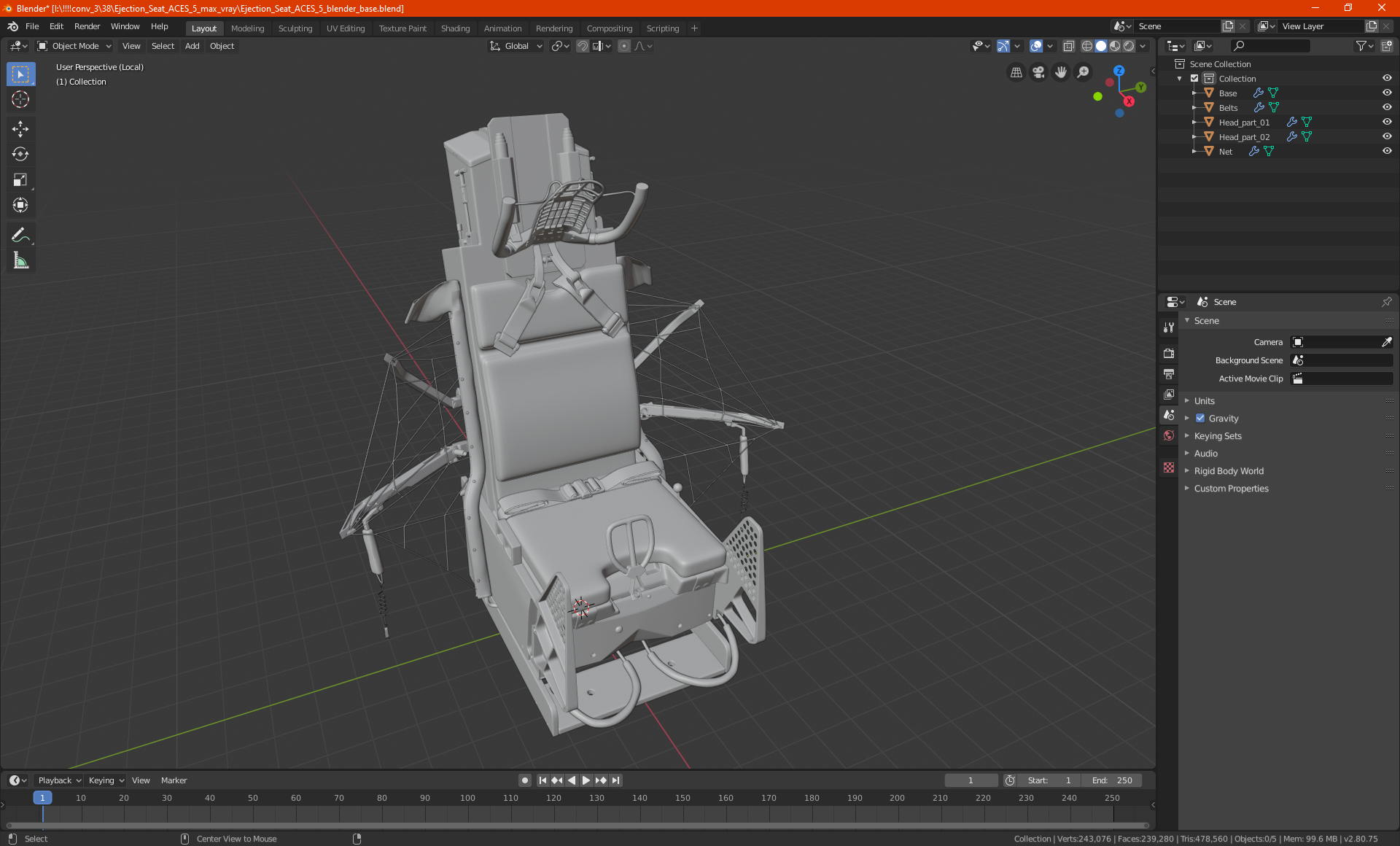Click frame 100 on timeline ruler
1400x846 pixels.
pyautogui.click(x=467, y=798)
